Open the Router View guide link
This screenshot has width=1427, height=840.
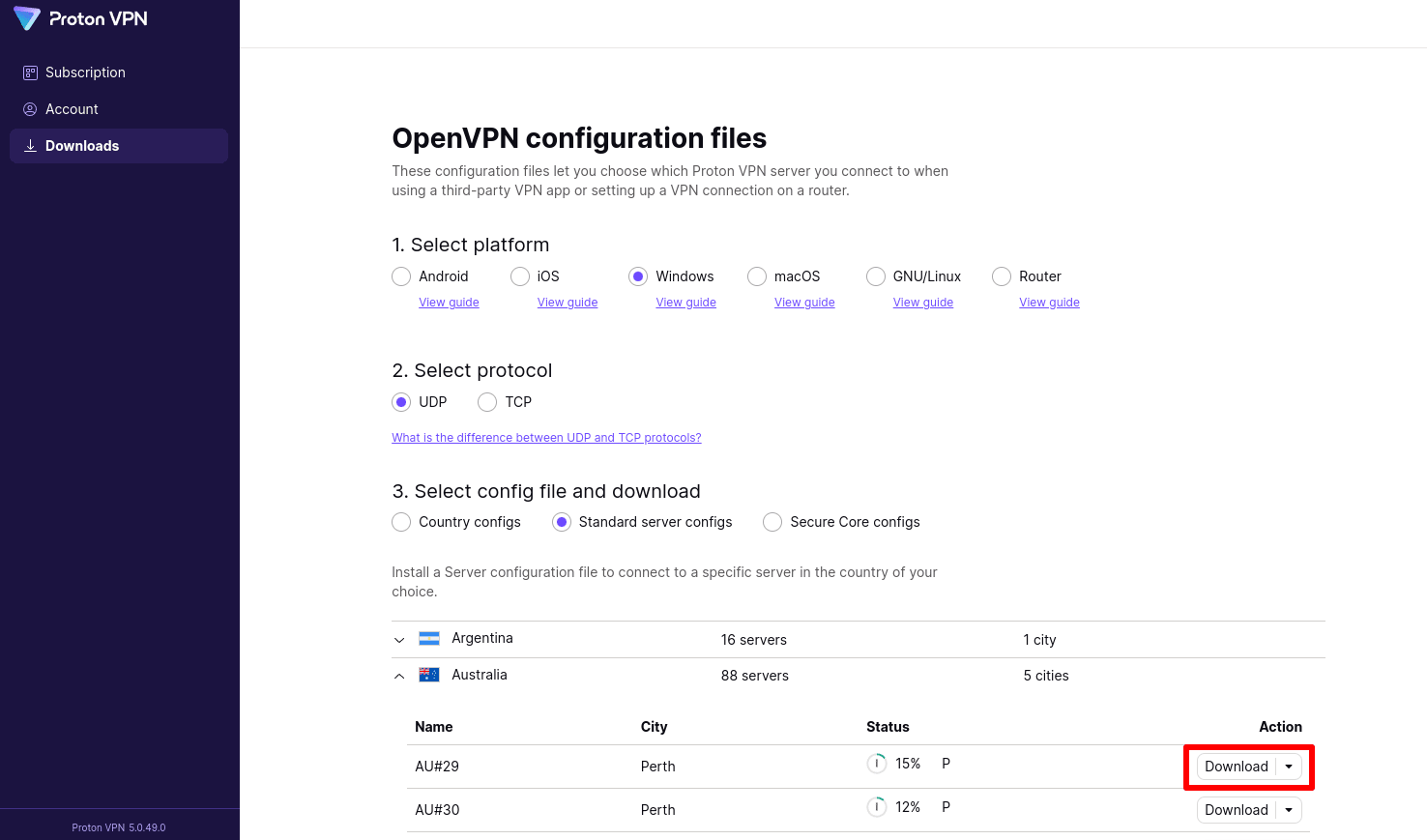(x=1049, y=303)
